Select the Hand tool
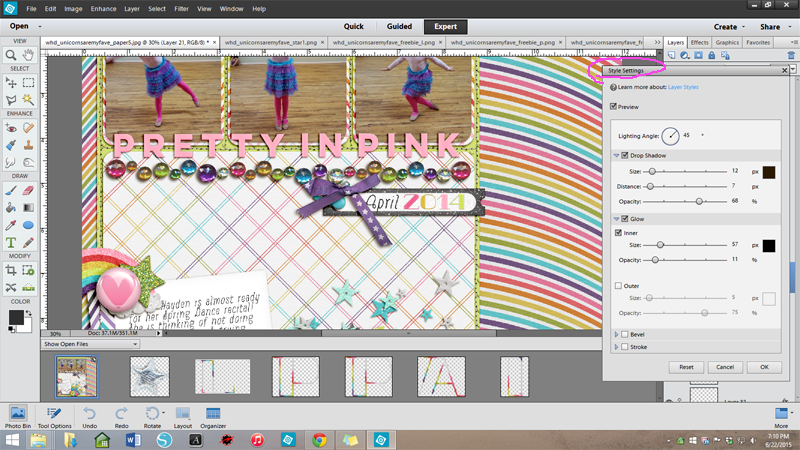The height and width of the screenshot is (450, 800). click(x=29, y=55)
